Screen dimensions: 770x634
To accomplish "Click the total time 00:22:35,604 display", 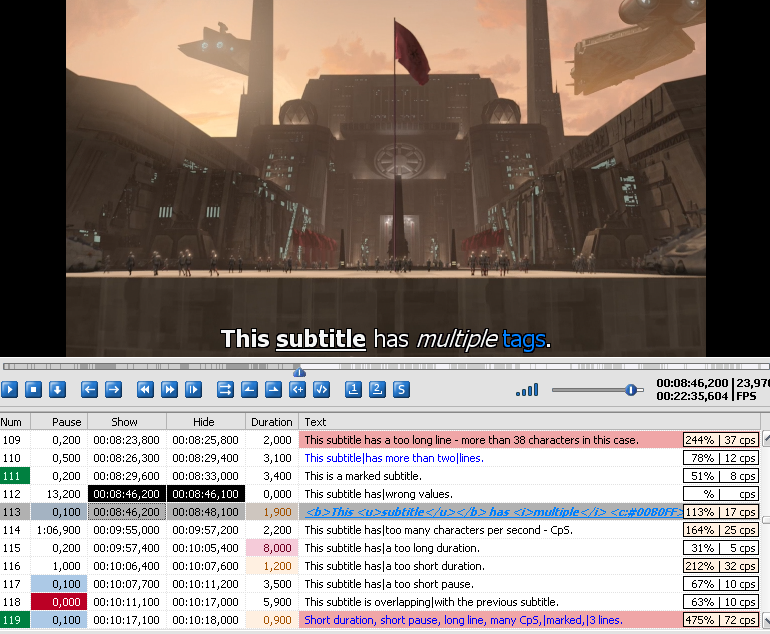I will click(x=692, y=396).
